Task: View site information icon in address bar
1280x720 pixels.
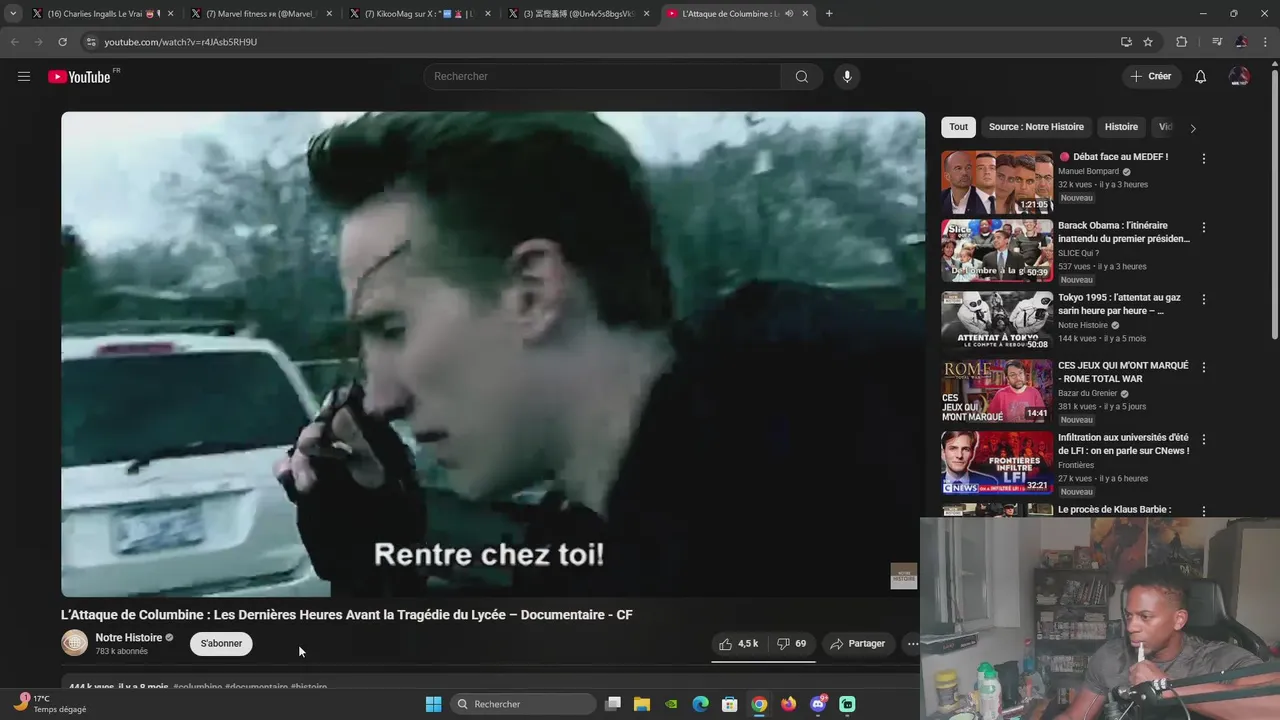Action: pyautogui.click(x=91, y=42)
